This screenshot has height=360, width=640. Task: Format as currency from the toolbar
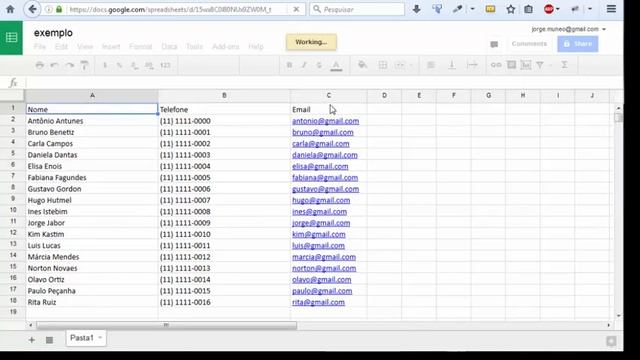tap(105, 65)
